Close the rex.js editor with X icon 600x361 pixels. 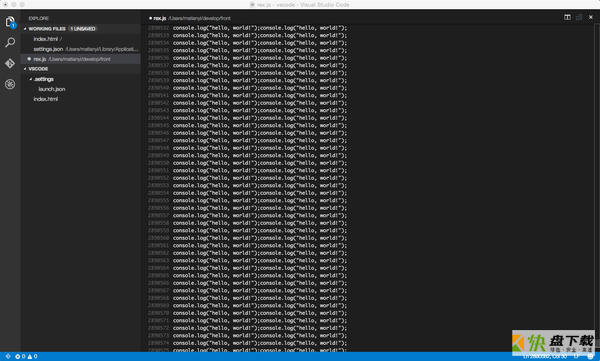(x=591, y=17)
